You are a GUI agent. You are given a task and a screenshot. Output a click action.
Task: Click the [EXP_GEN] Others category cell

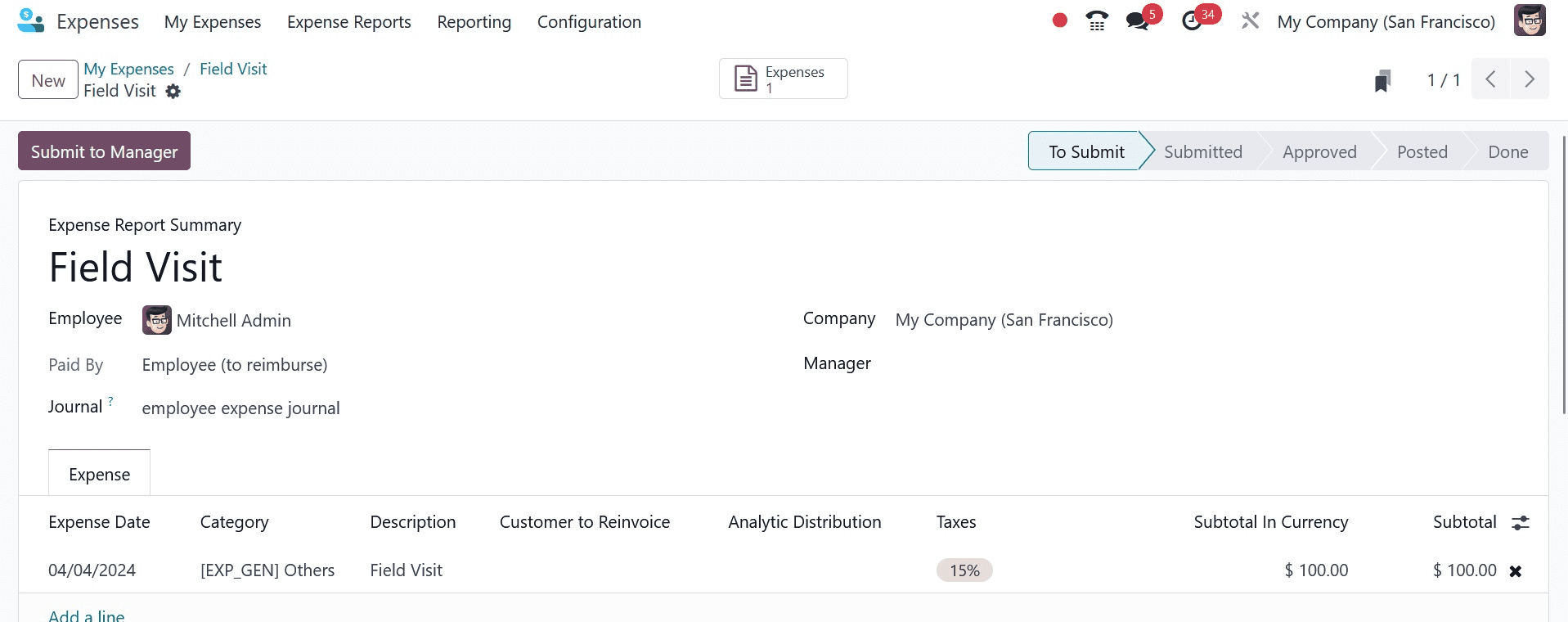[x=267, y=570]
